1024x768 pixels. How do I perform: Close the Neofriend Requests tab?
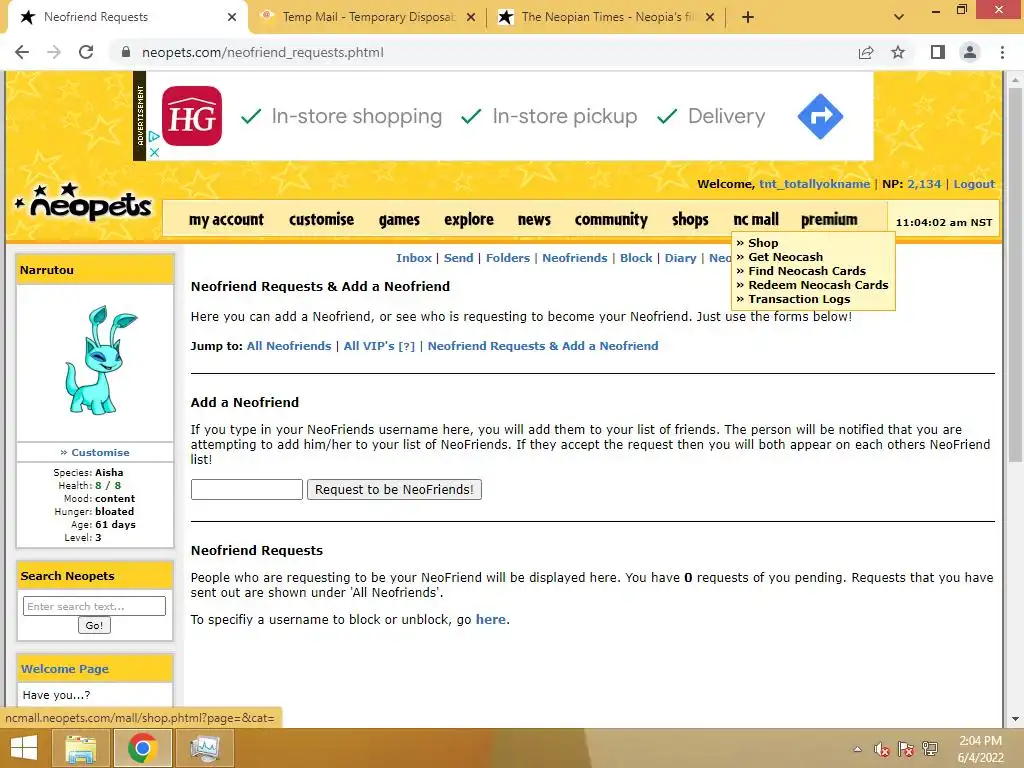click(x=232, y=18)
